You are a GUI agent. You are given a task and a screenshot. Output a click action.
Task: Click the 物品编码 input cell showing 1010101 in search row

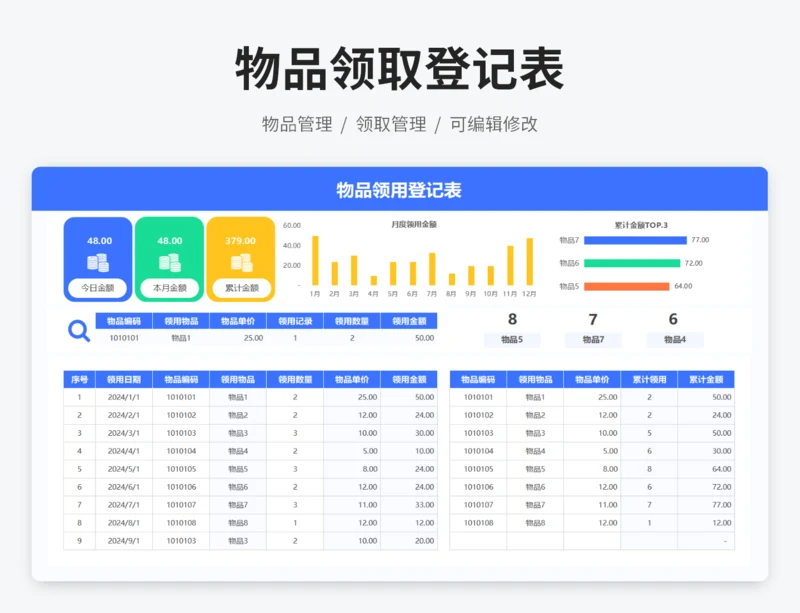pyautogui.click(x=124, y=338)
